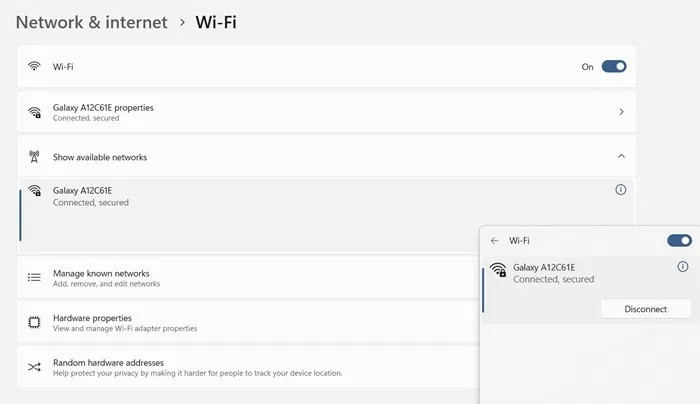Open the info icon in the Wi-Fi flyout panel
This screenshot has width=700, height=404.
[x=683, y=267]
